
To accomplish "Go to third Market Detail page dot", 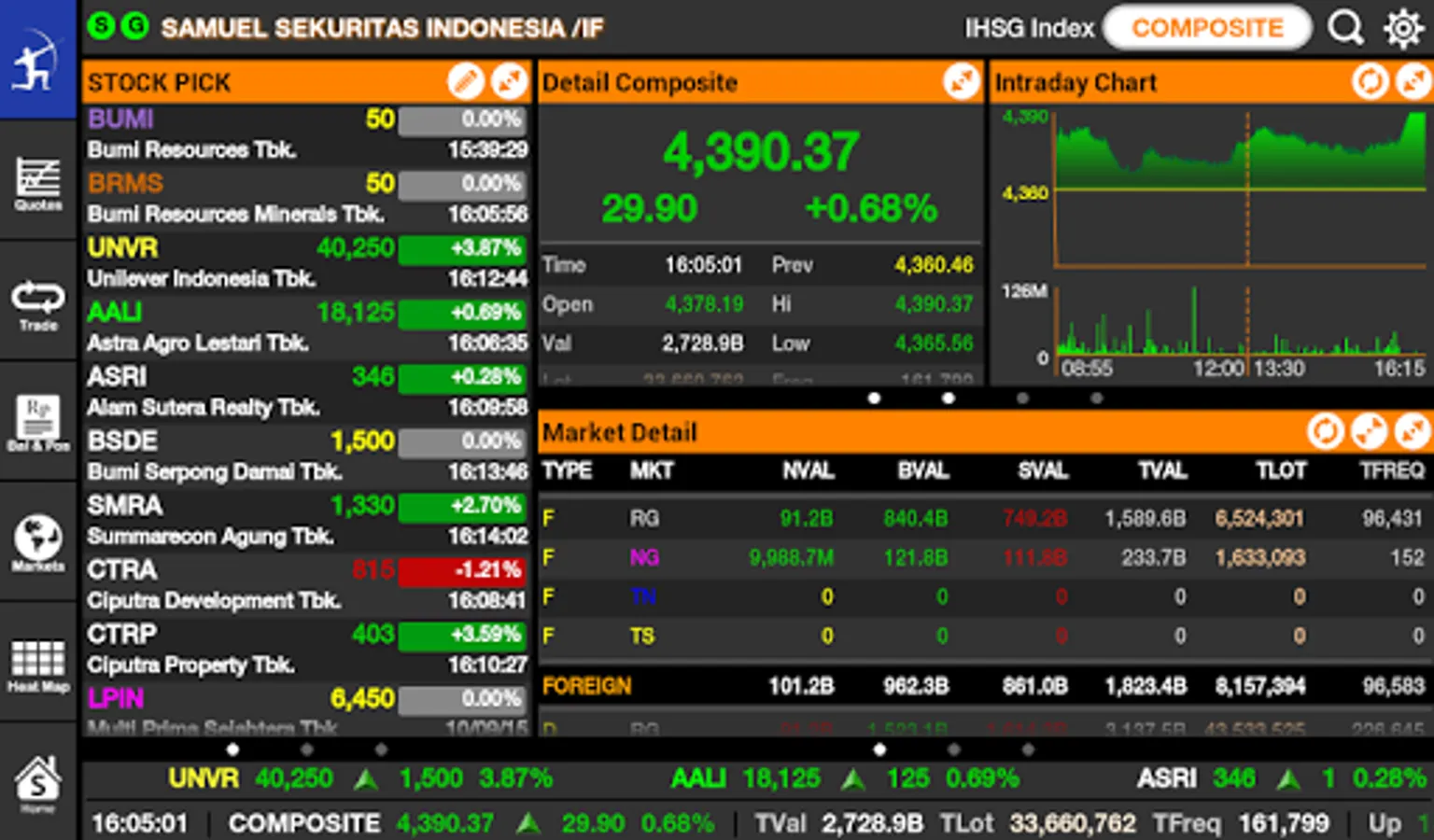I will tap(1028, 749).
